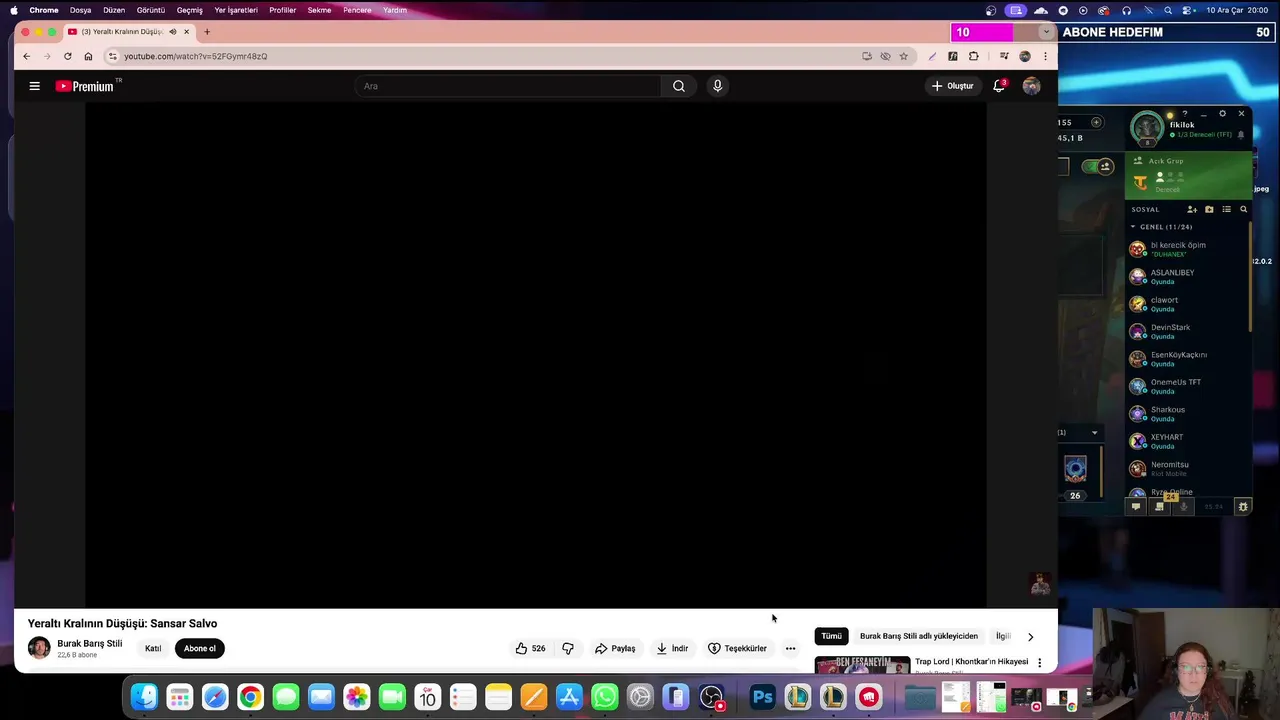Open the Düzen menu
The image size is (1280, 720).
[x=114, y=10]
